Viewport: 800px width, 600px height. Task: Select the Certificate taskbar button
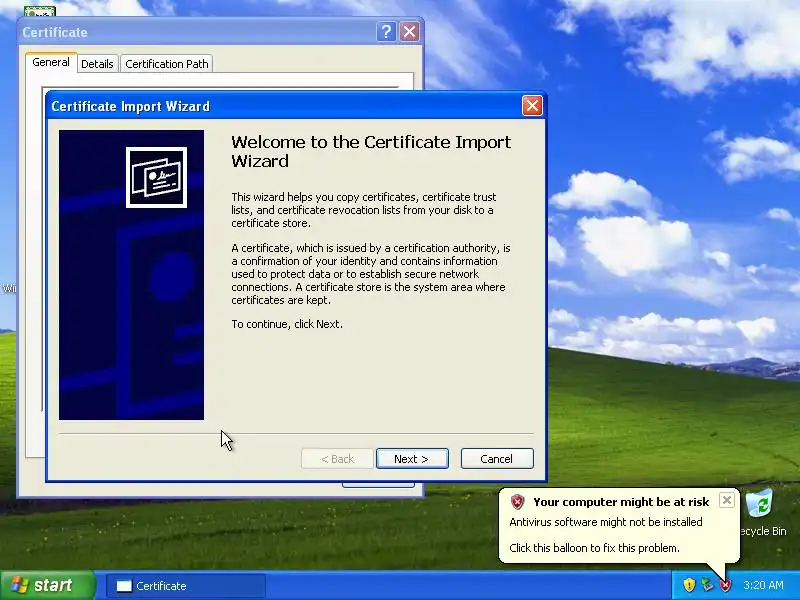186,586
